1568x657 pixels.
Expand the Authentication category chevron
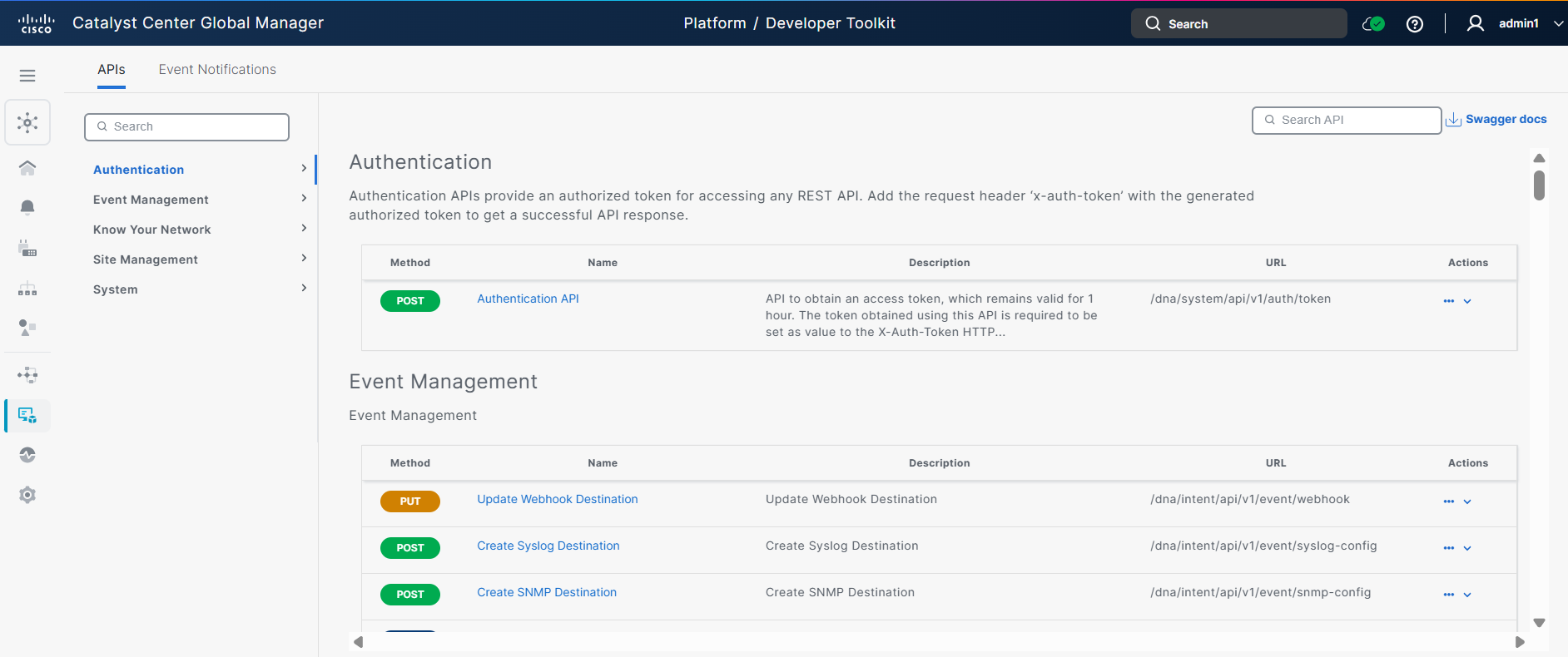[x=304, y=168]
